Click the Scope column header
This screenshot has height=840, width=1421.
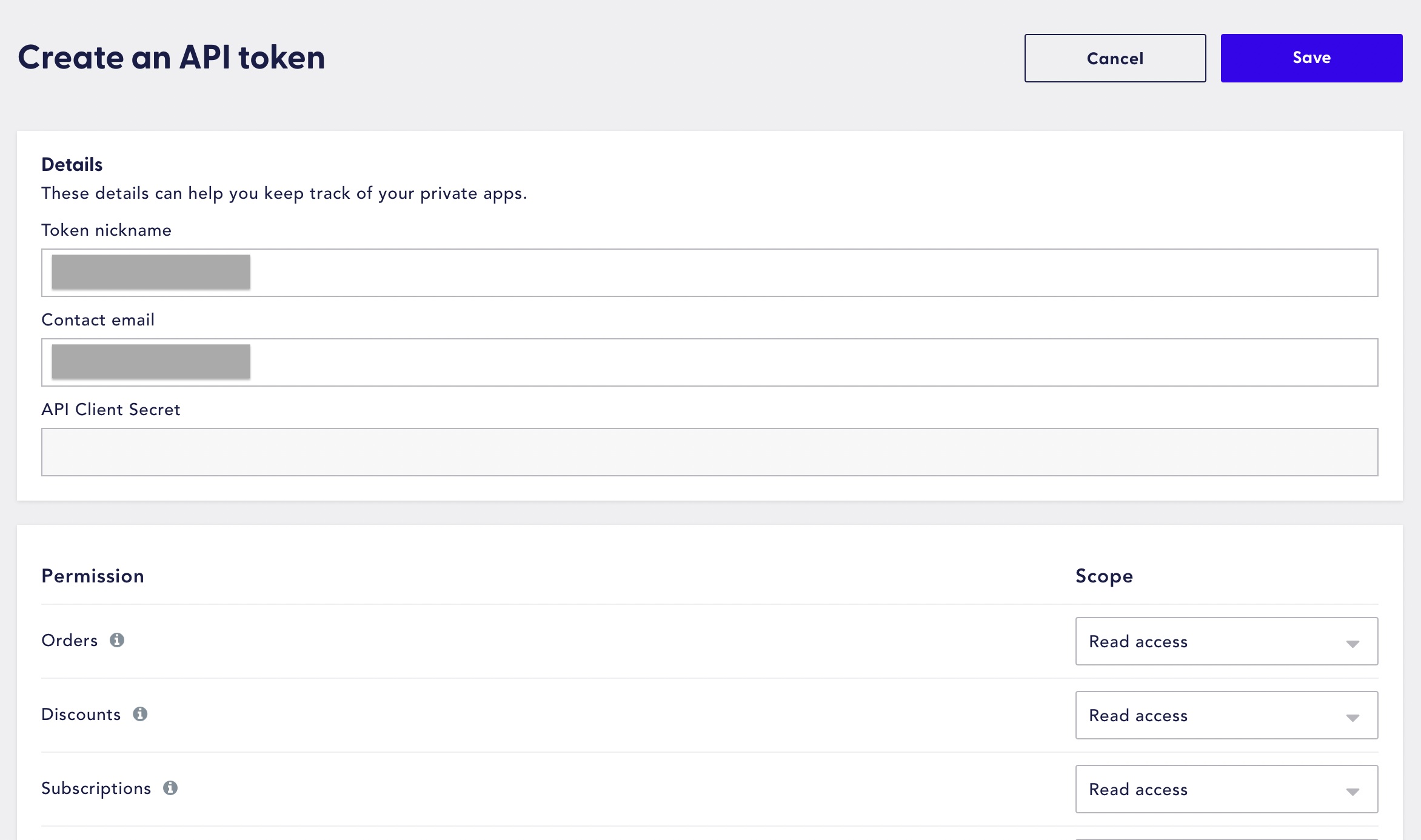tap(1104, 576)
